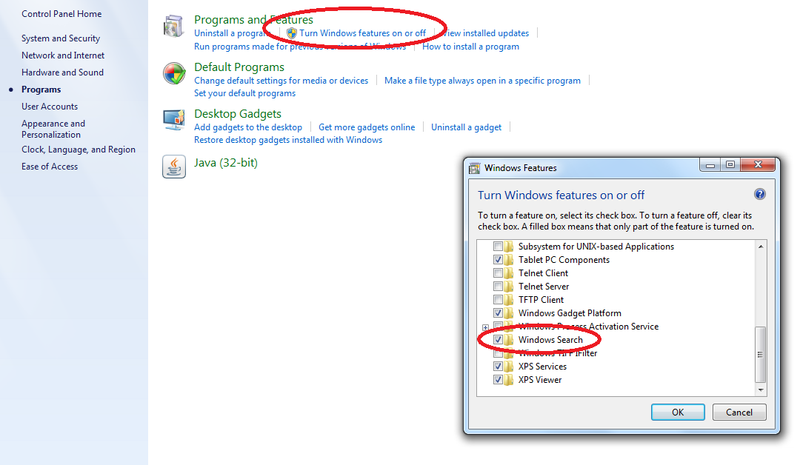Click the Desktop Gadgets monitor icon
Viewport: 800px width, 465px height.
click(x=174, y=120)
